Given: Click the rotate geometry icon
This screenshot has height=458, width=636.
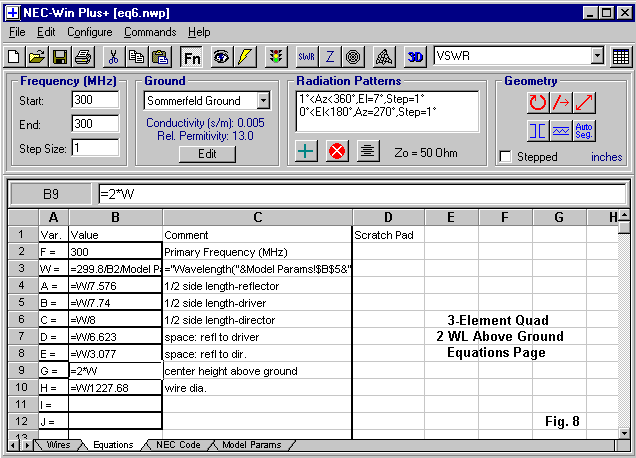Looking at the screenshot, I should point(538,102).
